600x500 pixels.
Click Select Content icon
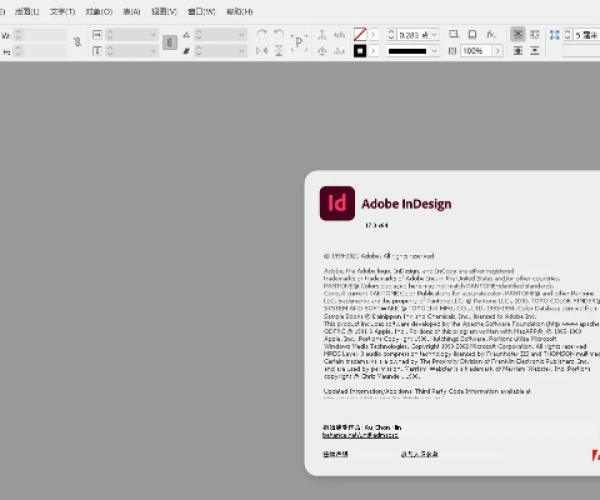[322, 50]
